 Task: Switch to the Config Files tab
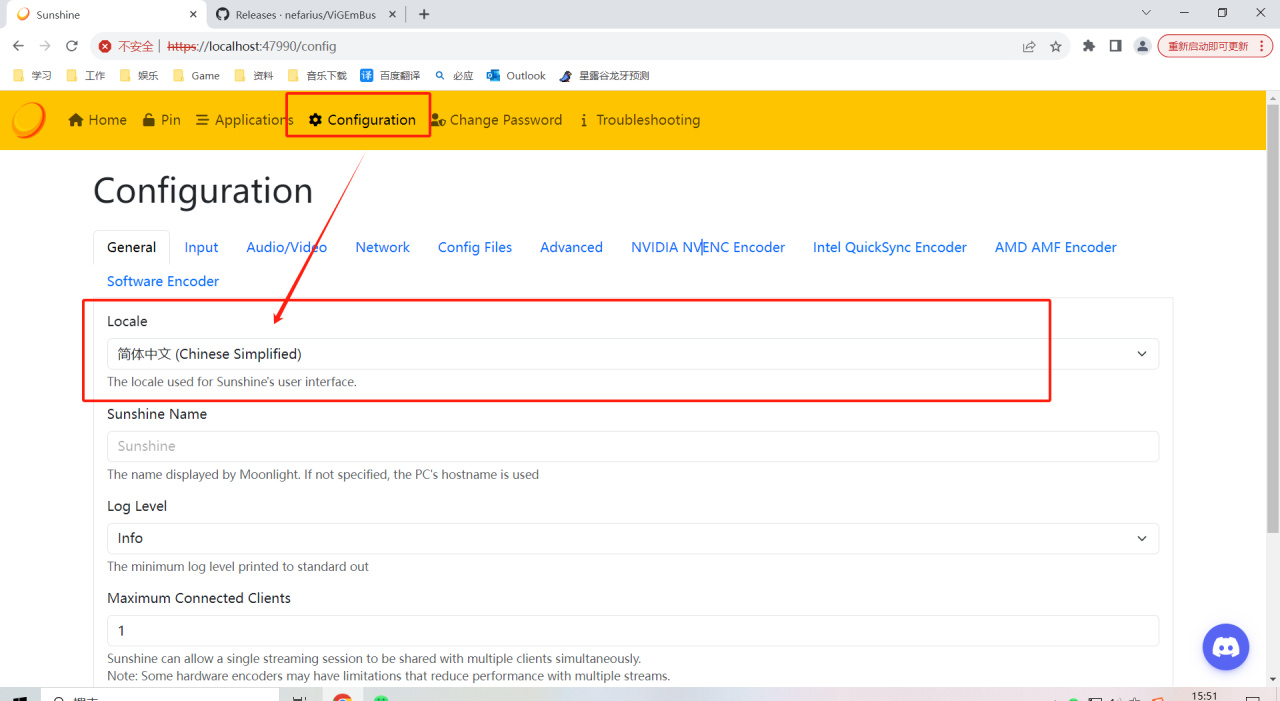point(475,247)
